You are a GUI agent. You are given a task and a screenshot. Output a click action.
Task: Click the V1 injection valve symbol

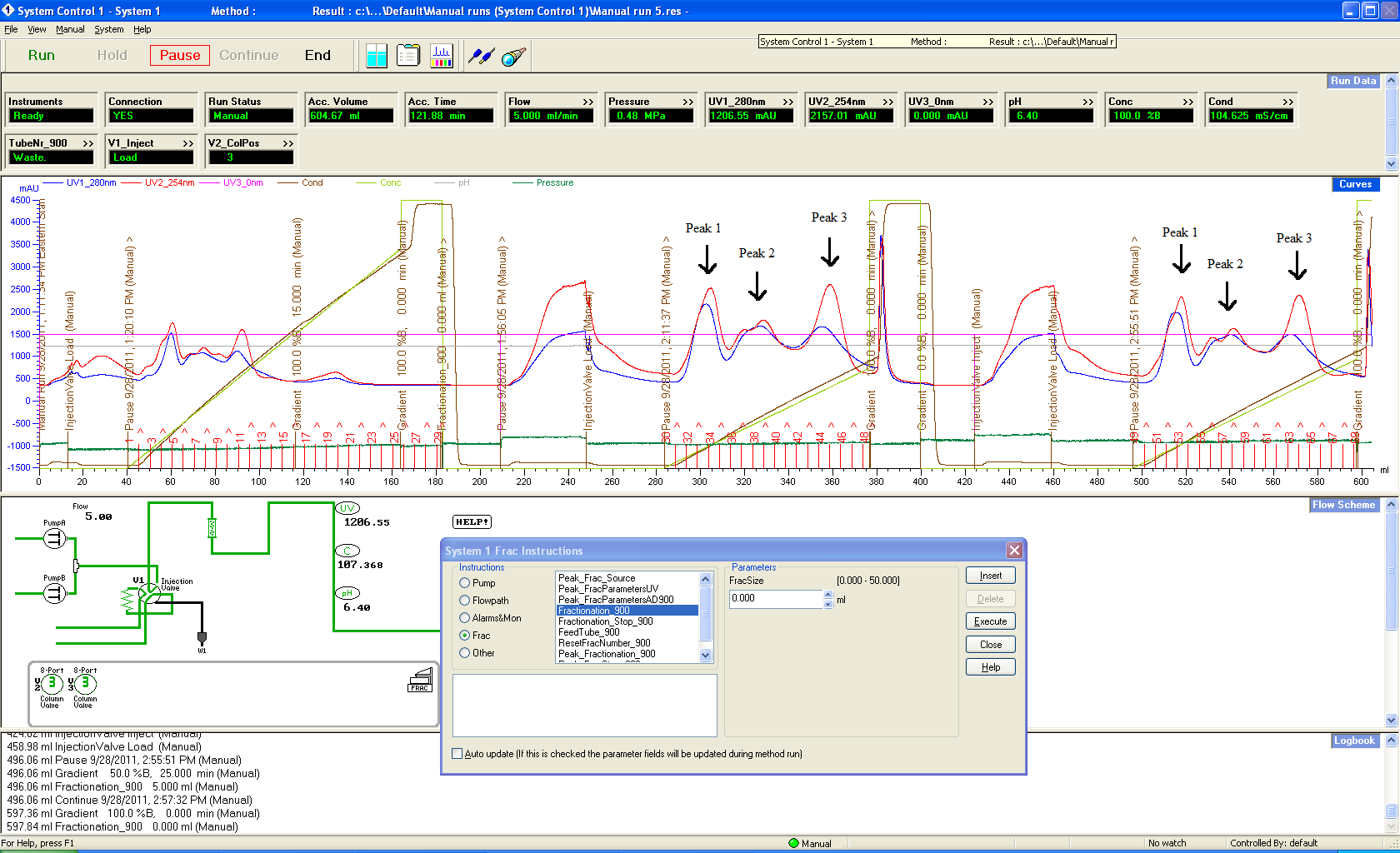(147, 594)
